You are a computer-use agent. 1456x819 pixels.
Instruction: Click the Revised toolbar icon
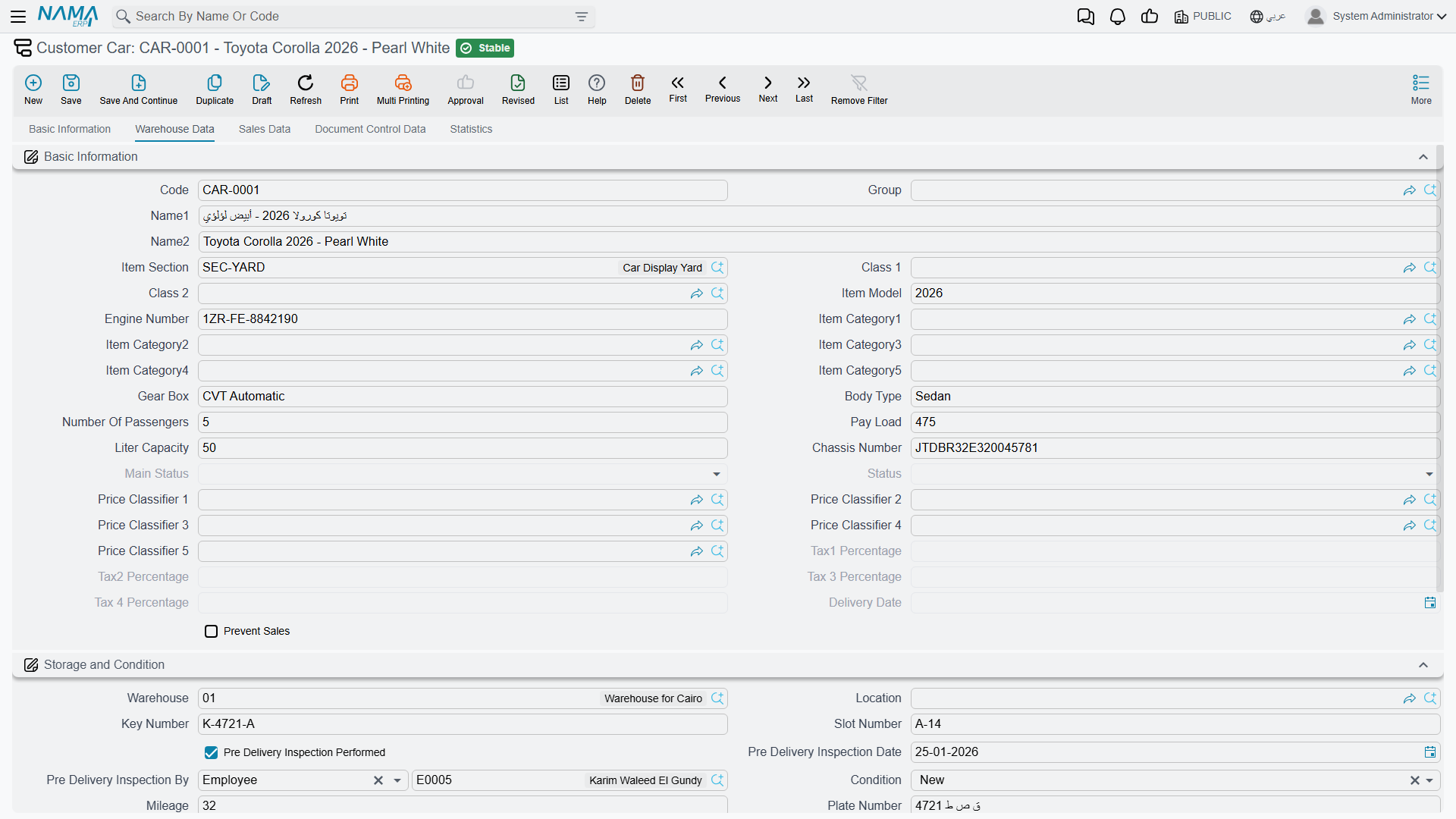(x=518, y=89)
